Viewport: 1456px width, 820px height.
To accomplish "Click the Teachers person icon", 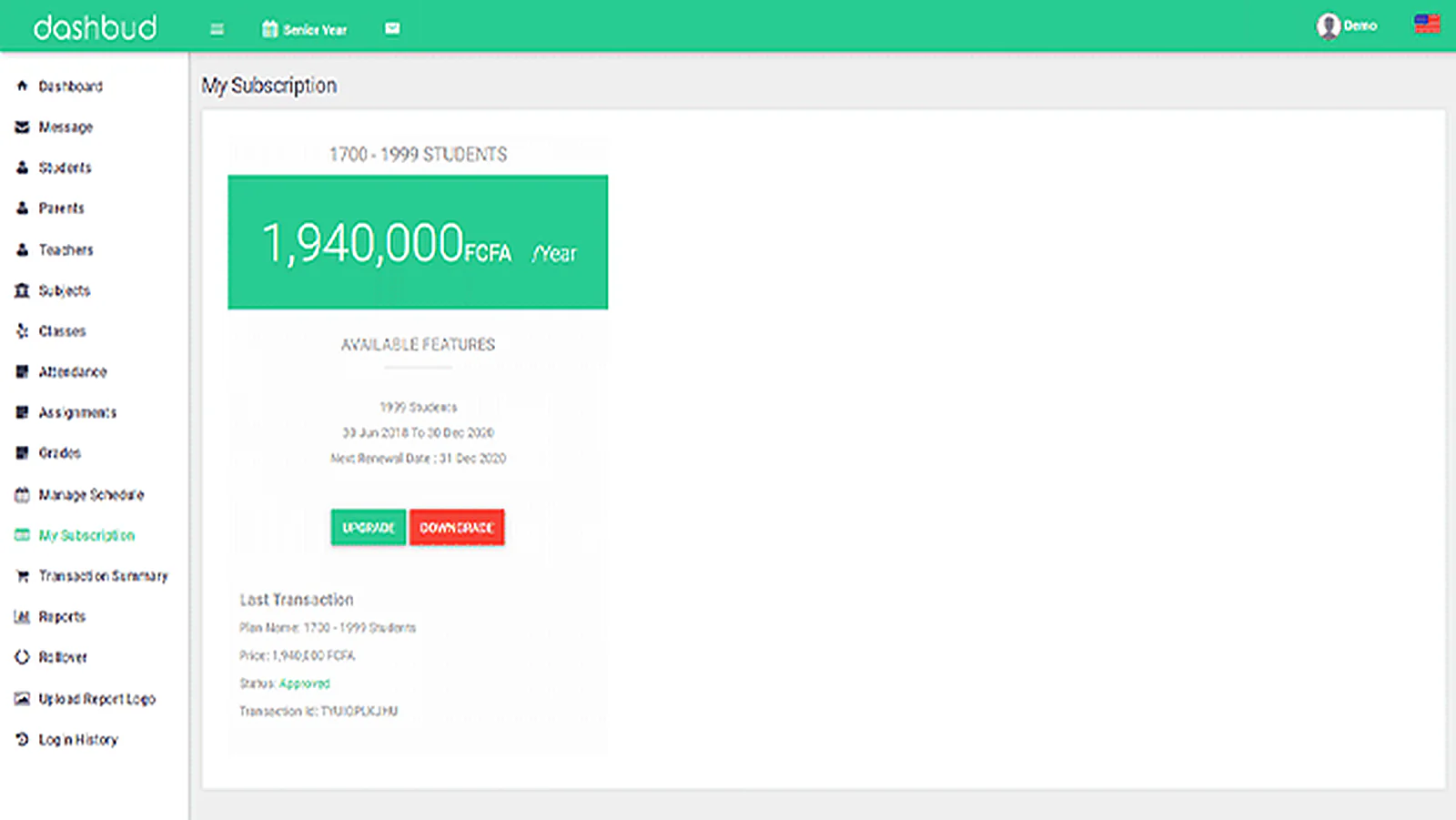I will [x=22, y=249].
